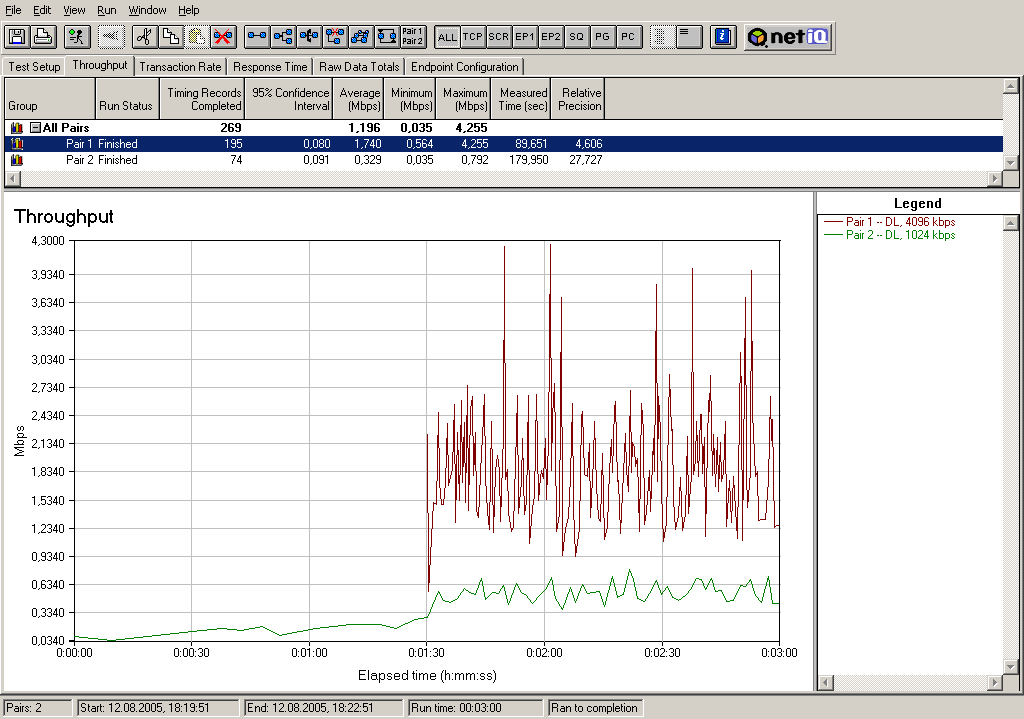This screenshot has width=1024, height=719.
Task: Start the test with Run icon
Action: click(x=77, y=37)
